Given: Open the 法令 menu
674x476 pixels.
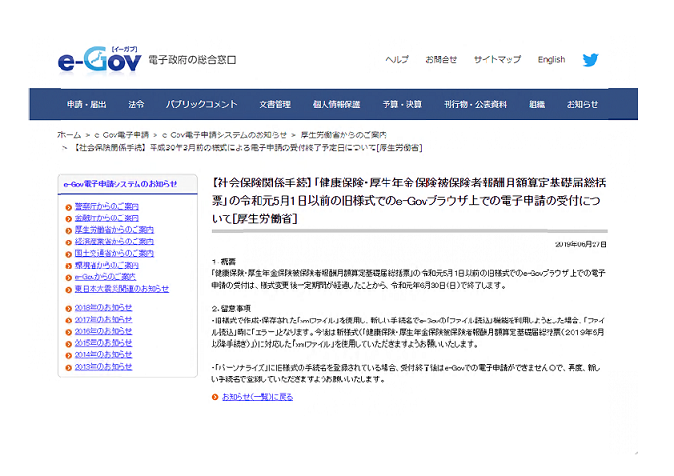Looking at the screenshot, I should pos(136,104).
